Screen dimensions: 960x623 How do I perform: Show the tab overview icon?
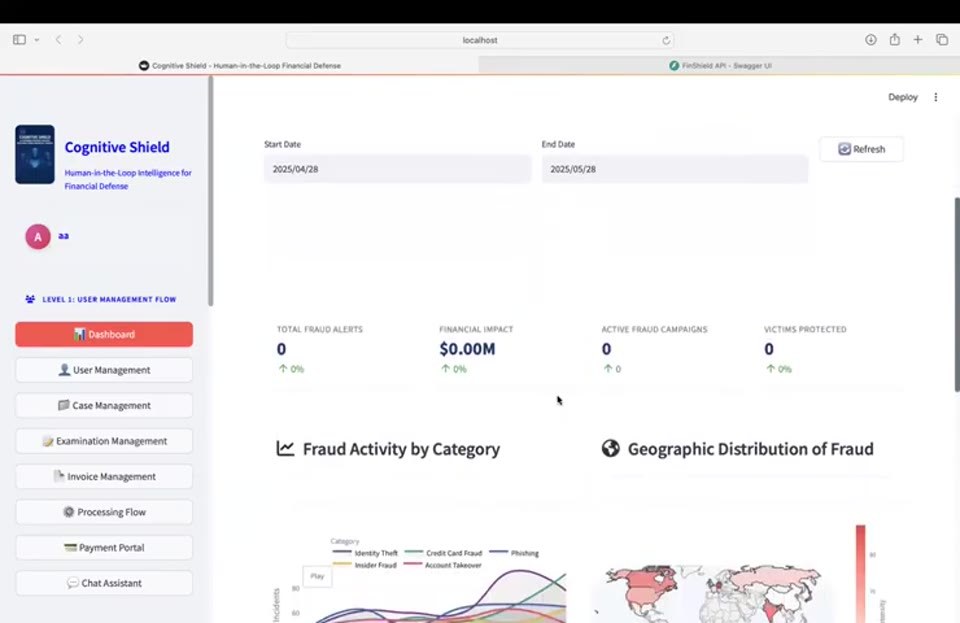942,40
